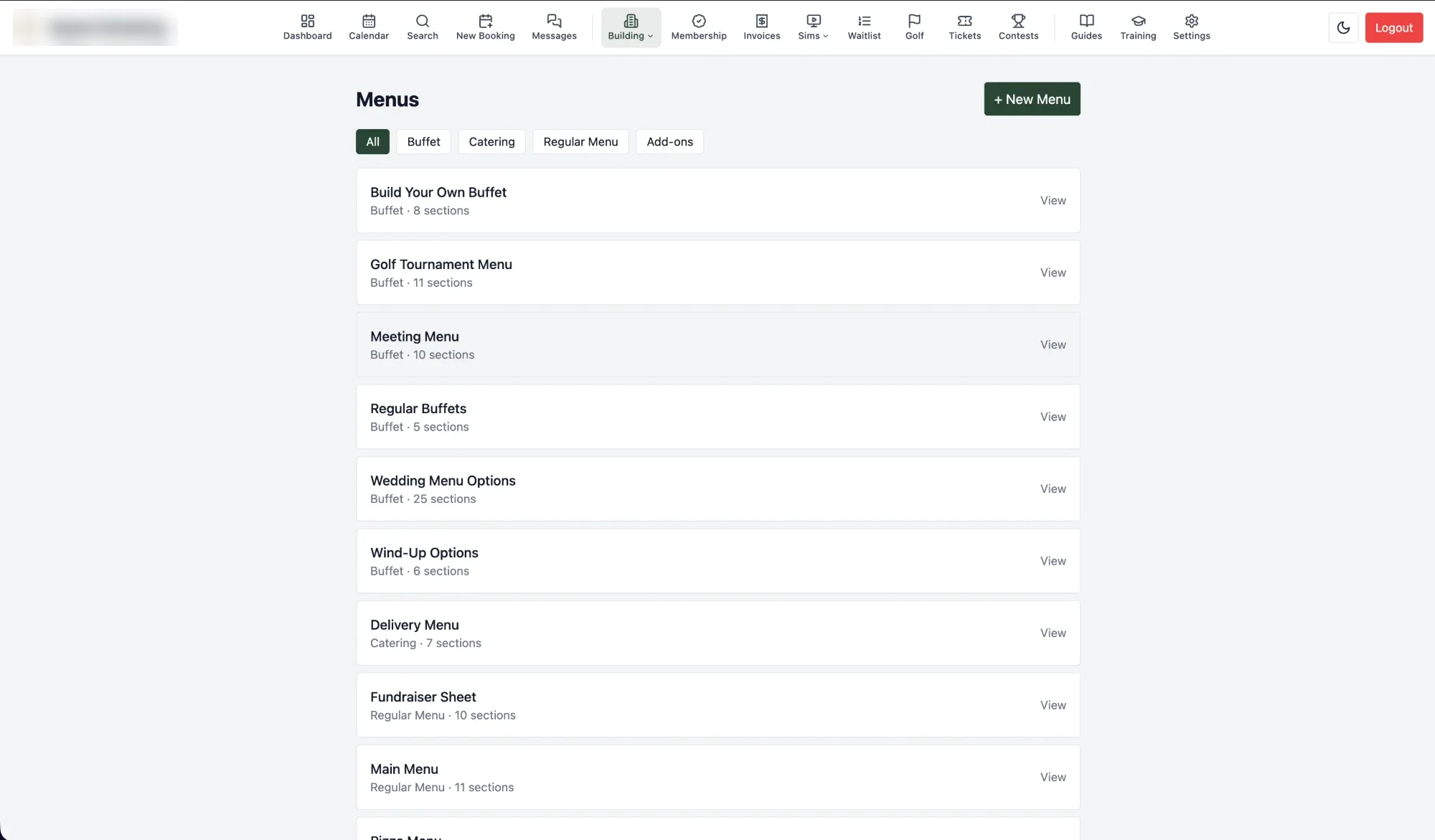
Task: Expand the Sims dropdown menu
Action: pos(813,27)
